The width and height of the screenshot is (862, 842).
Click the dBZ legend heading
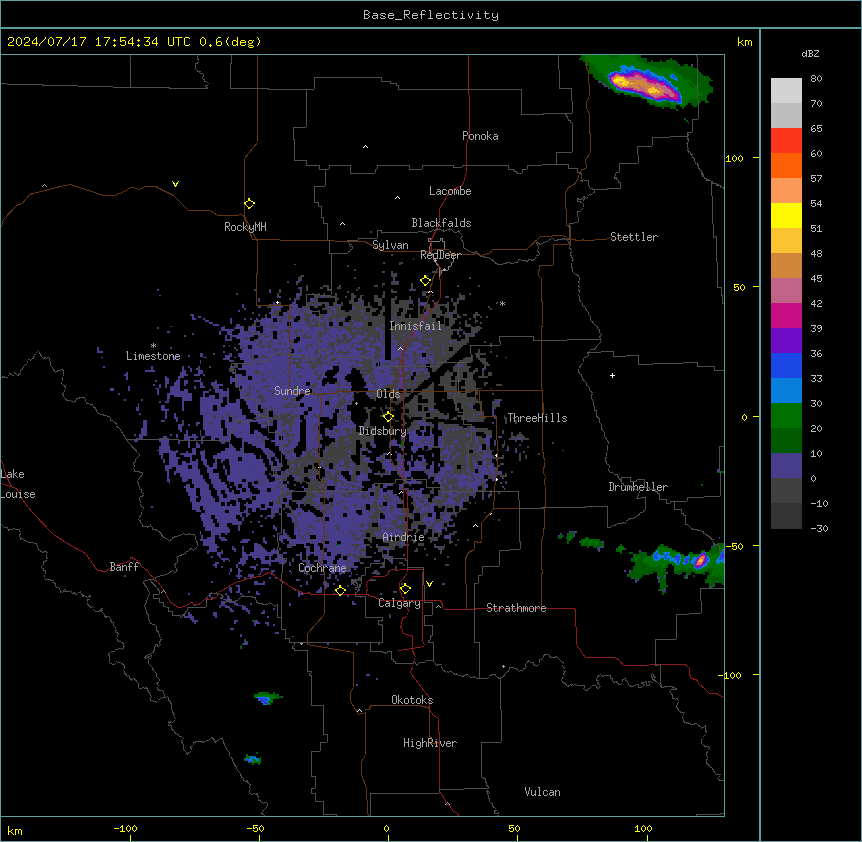pyautogui.click(x=810, y=54)
